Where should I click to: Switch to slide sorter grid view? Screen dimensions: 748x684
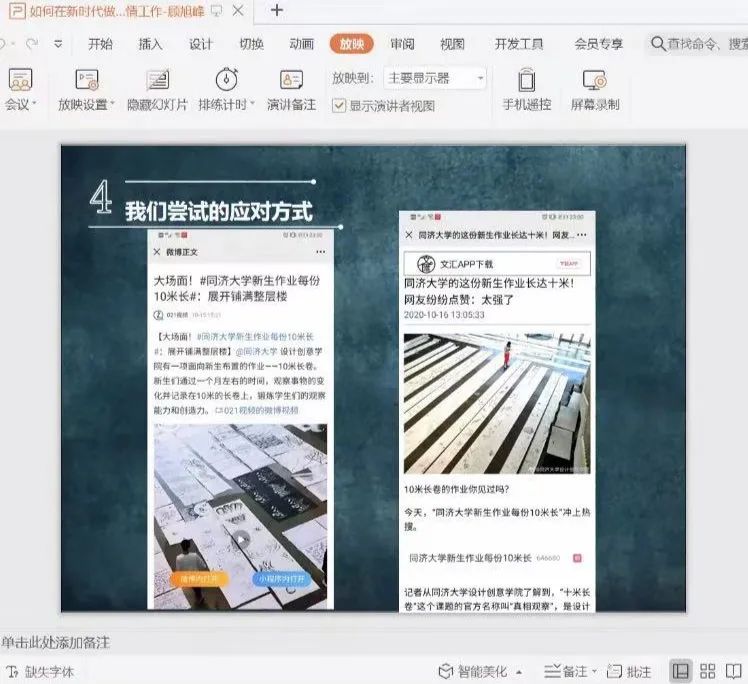pyautogui.click(x=707, y=671)
